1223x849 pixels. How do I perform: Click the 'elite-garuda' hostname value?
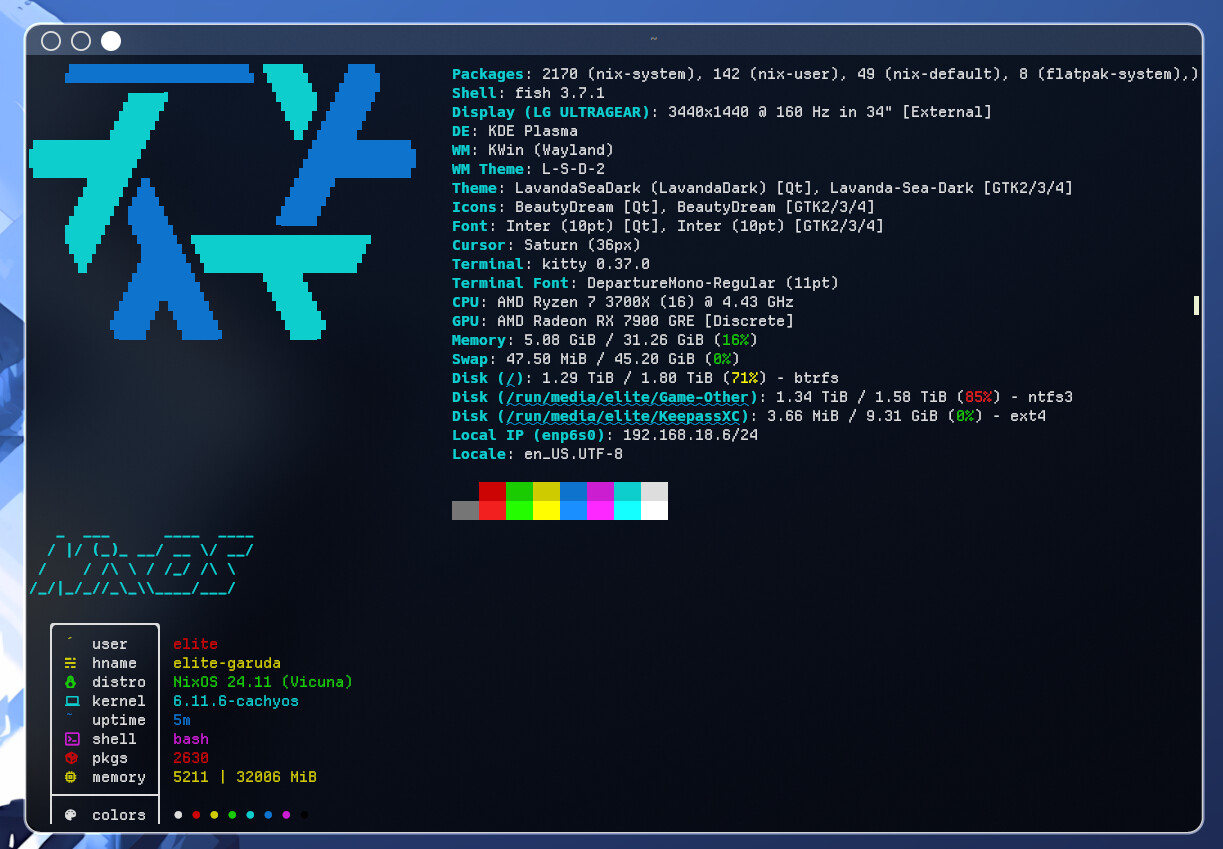pos(227,663)
